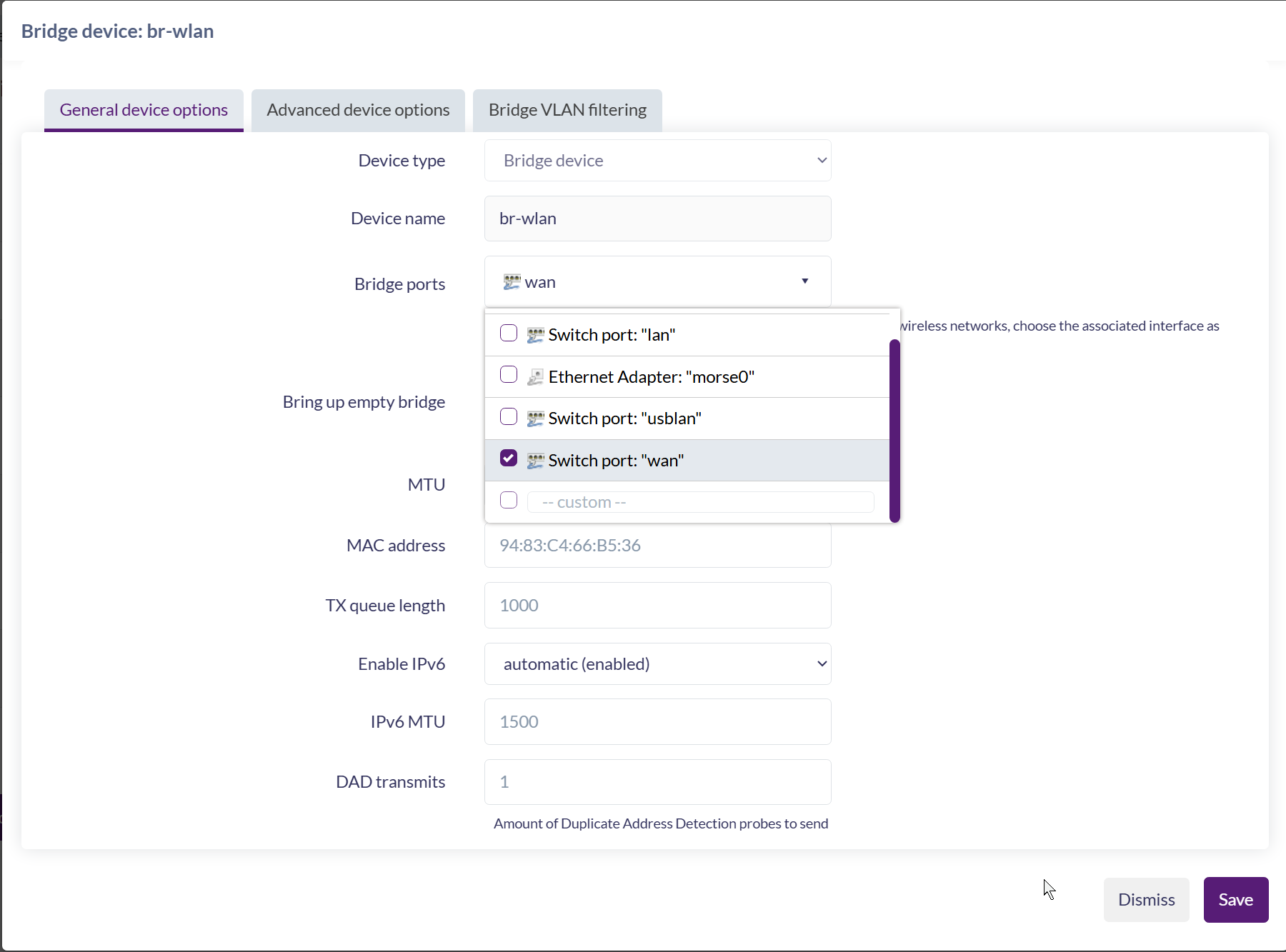
Task: Click the lan switch port icon
Action: click(535, 335)
